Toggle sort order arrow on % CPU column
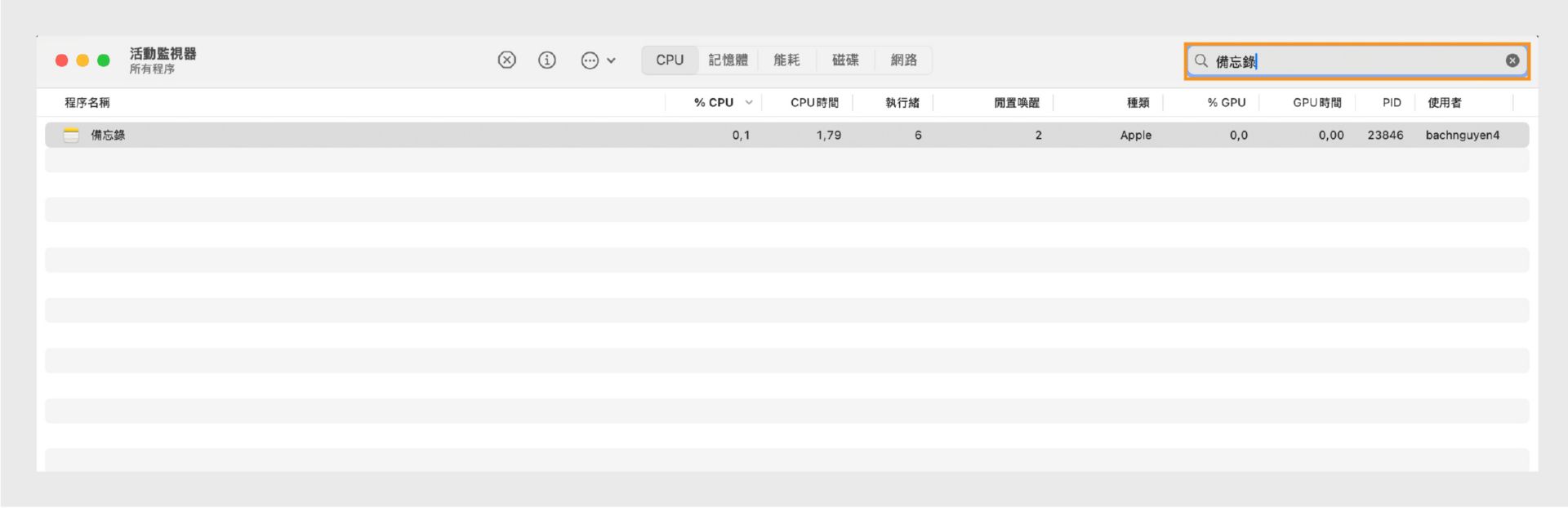This screenshot has height=508, width=1568. (749, 103)
